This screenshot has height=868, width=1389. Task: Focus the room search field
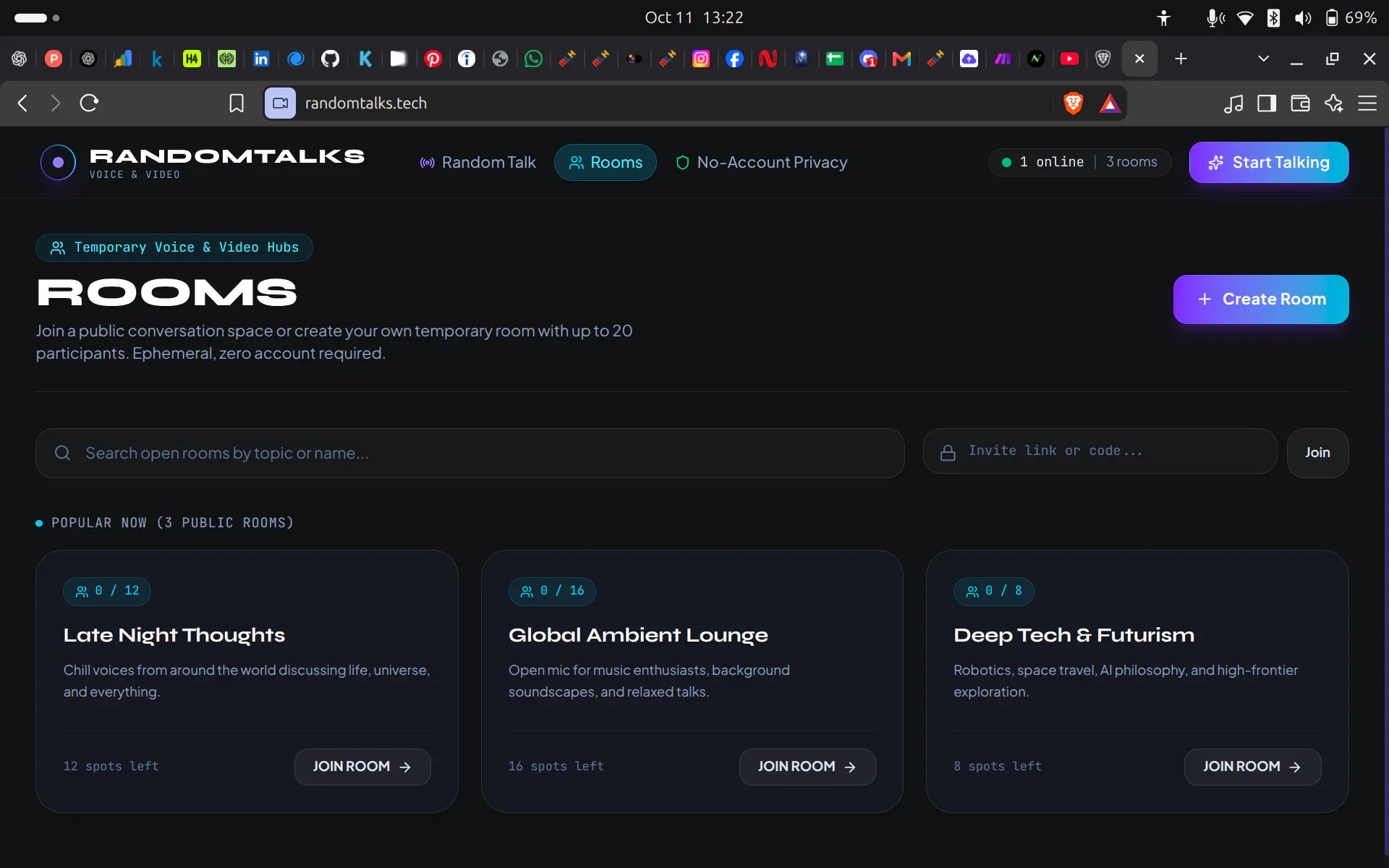470,454
